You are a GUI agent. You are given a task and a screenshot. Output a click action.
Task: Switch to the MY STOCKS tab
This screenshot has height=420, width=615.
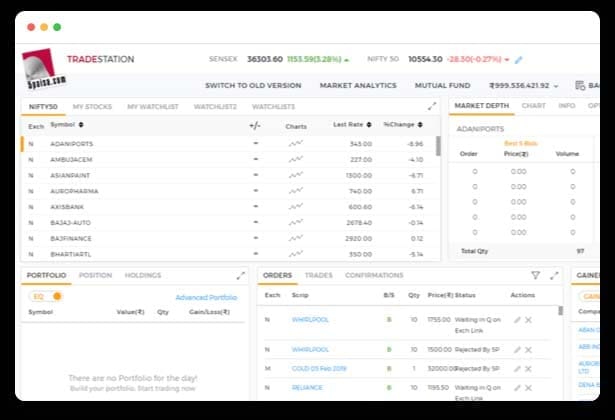[x=92, y=107]
